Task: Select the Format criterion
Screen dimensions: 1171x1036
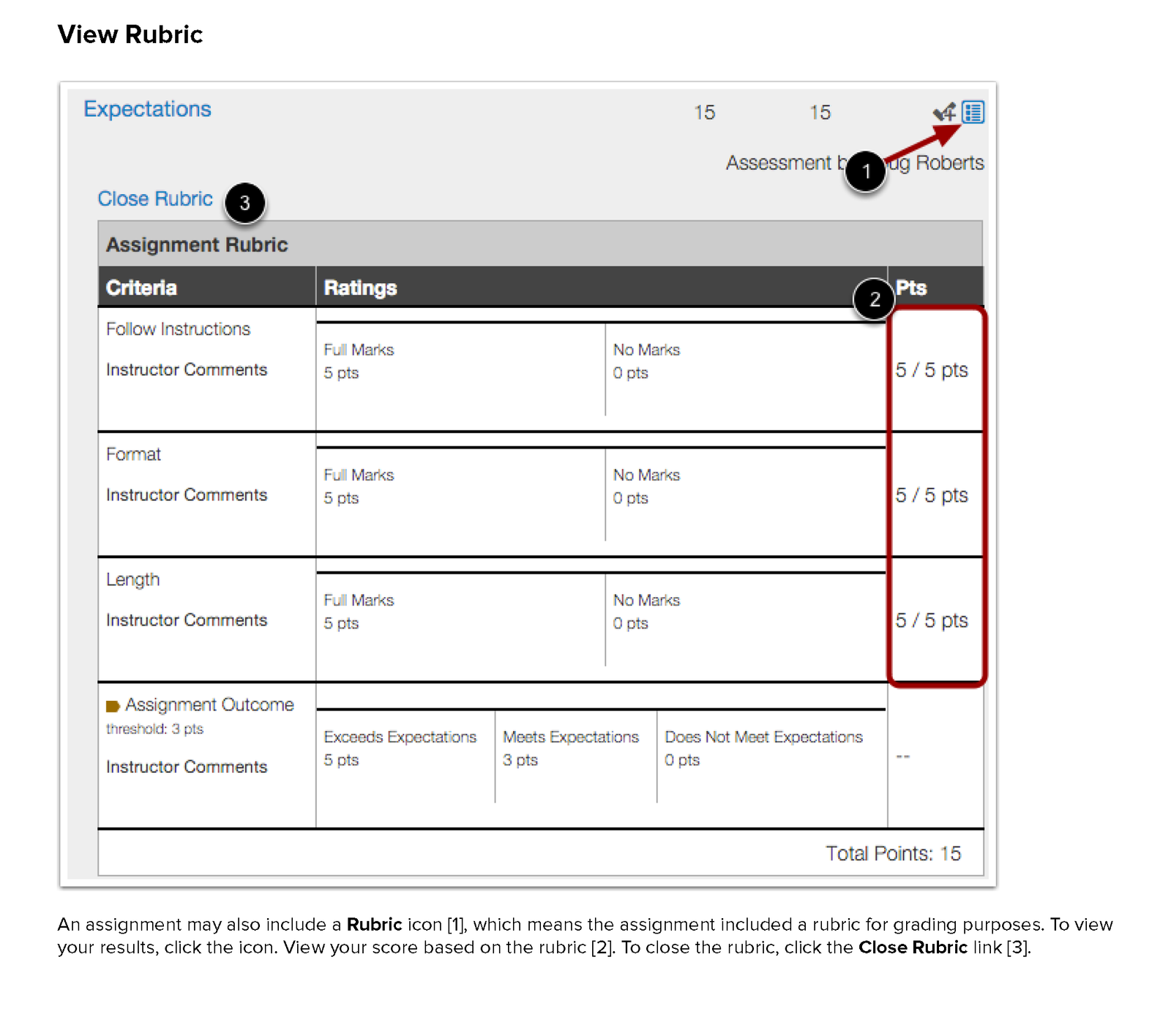Action: [133, 454]
